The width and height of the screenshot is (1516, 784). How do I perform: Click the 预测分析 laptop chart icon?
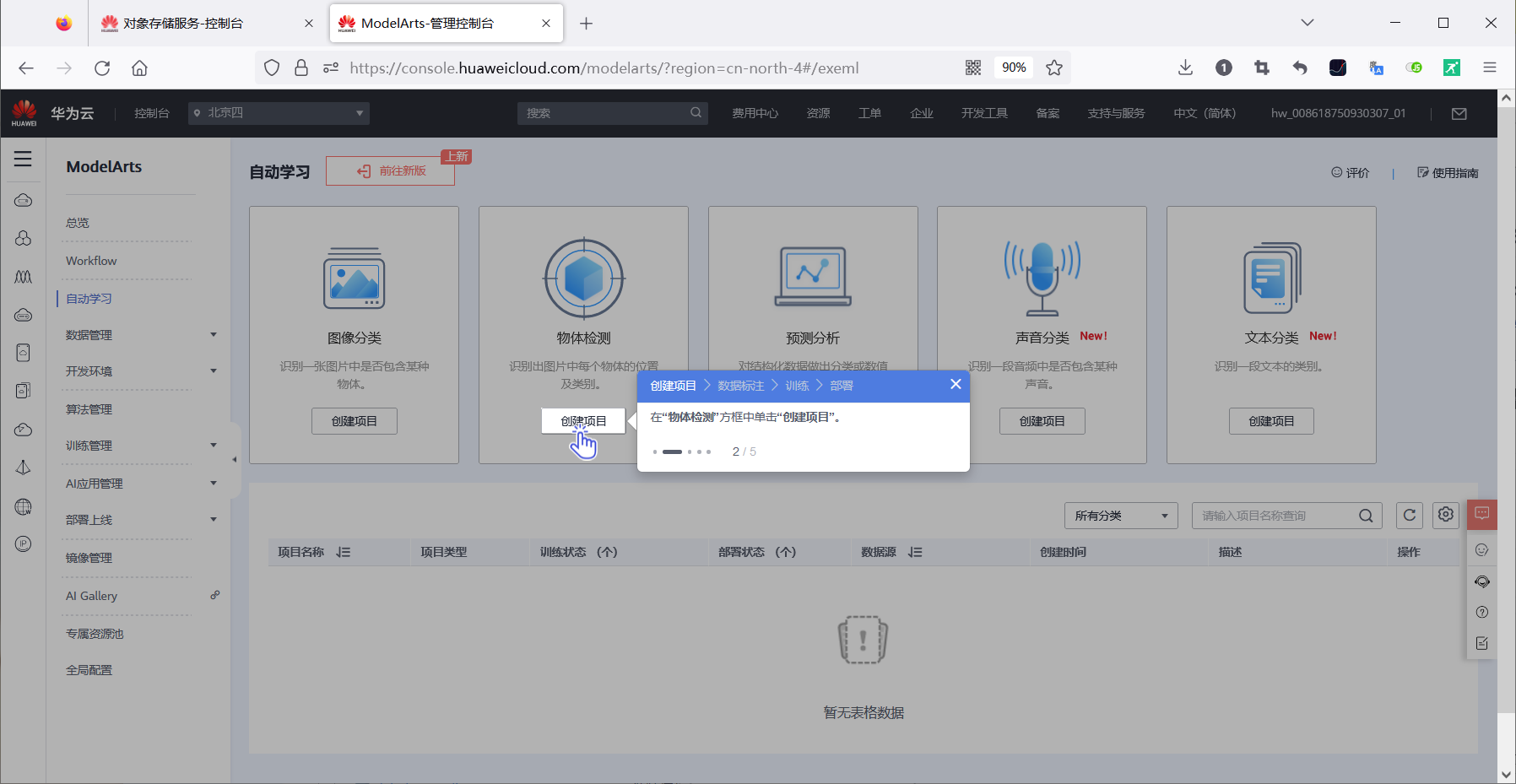tap(813, 277)
